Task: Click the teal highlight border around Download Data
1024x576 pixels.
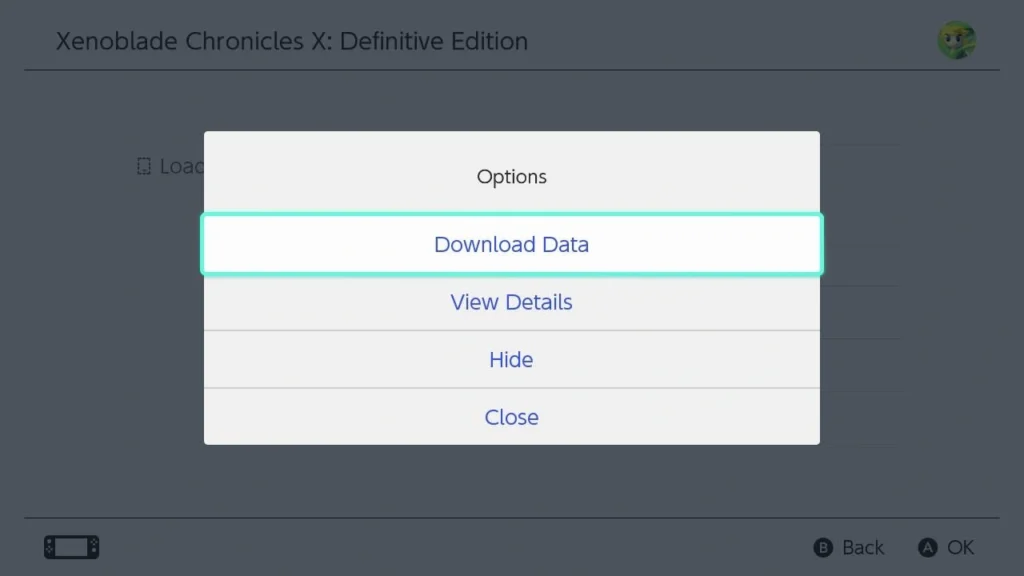Action: pos(511,214)
